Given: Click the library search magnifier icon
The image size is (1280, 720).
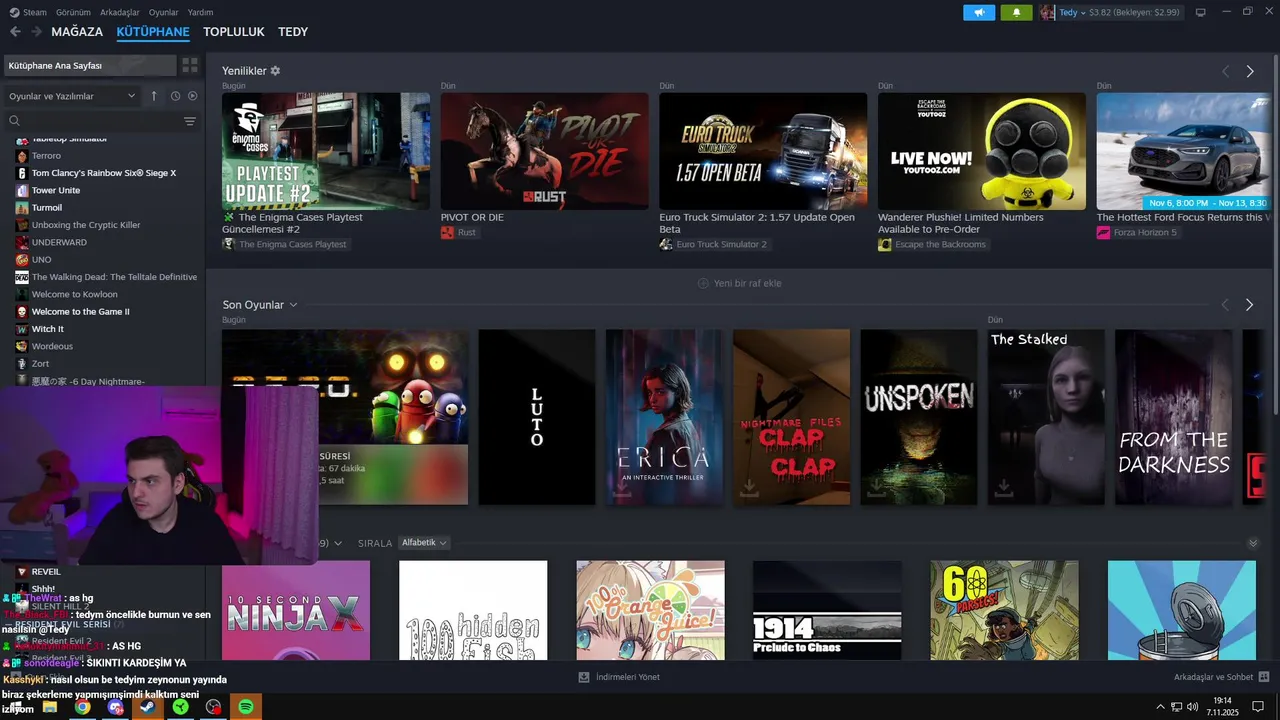Looking at the screenshot, I should click(x=15, y=121).
